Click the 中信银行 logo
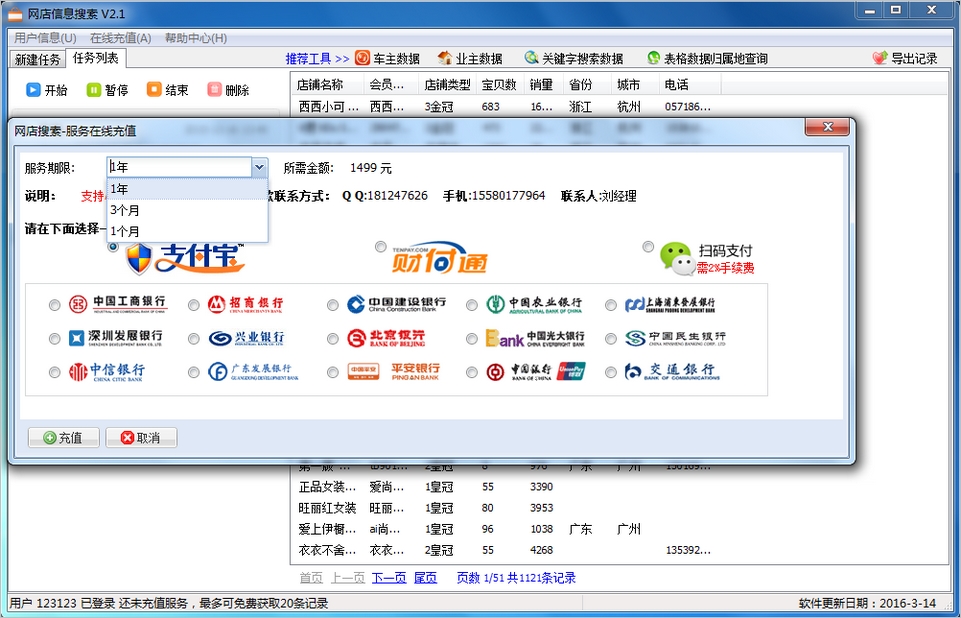 click(x=107, y=372)
